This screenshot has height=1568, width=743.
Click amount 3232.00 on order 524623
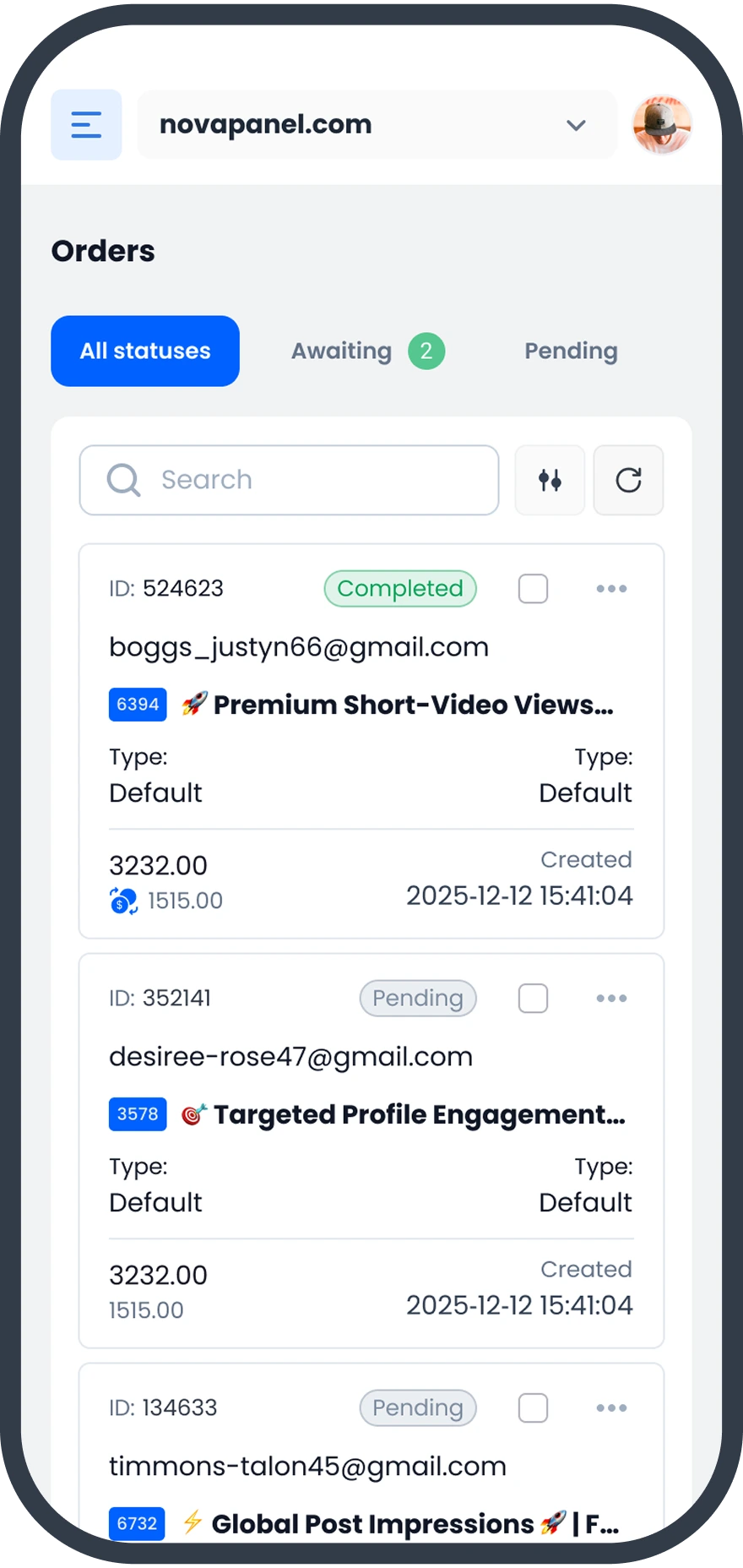tap(158, 865)
